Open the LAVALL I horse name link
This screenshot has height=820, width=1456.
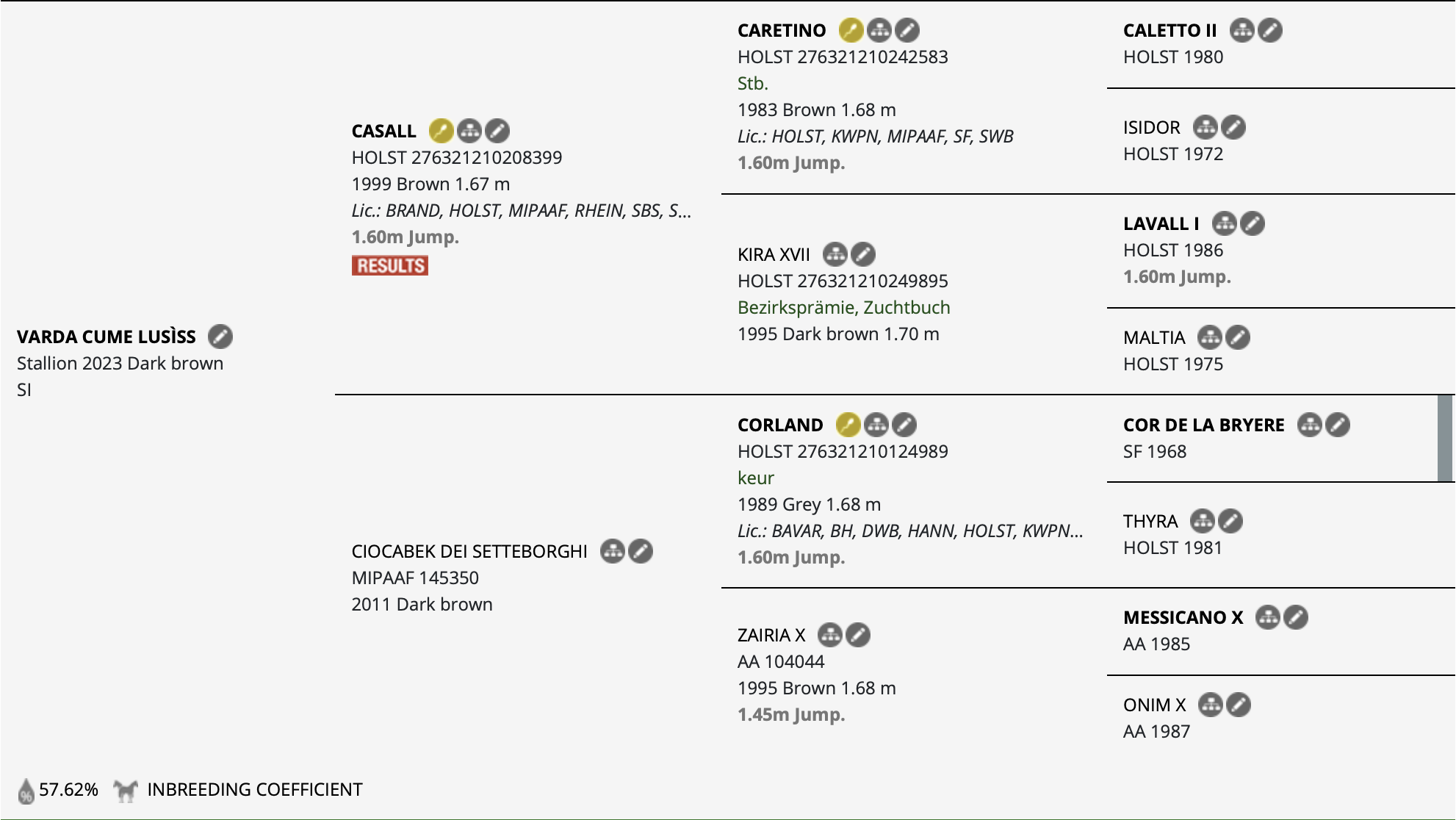1161,223
